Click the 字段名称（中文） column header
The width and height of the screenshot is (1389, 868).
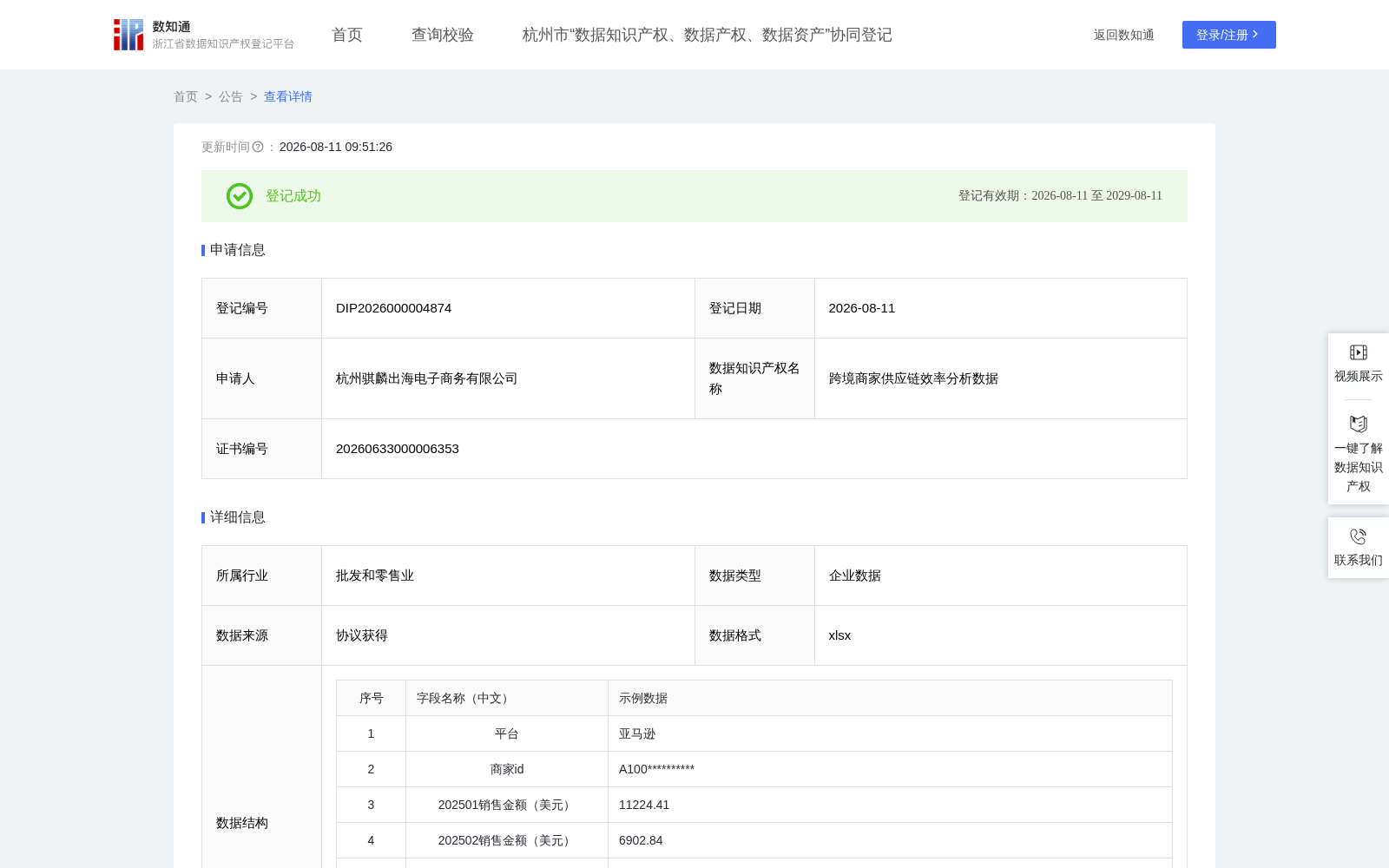point(507,698)
